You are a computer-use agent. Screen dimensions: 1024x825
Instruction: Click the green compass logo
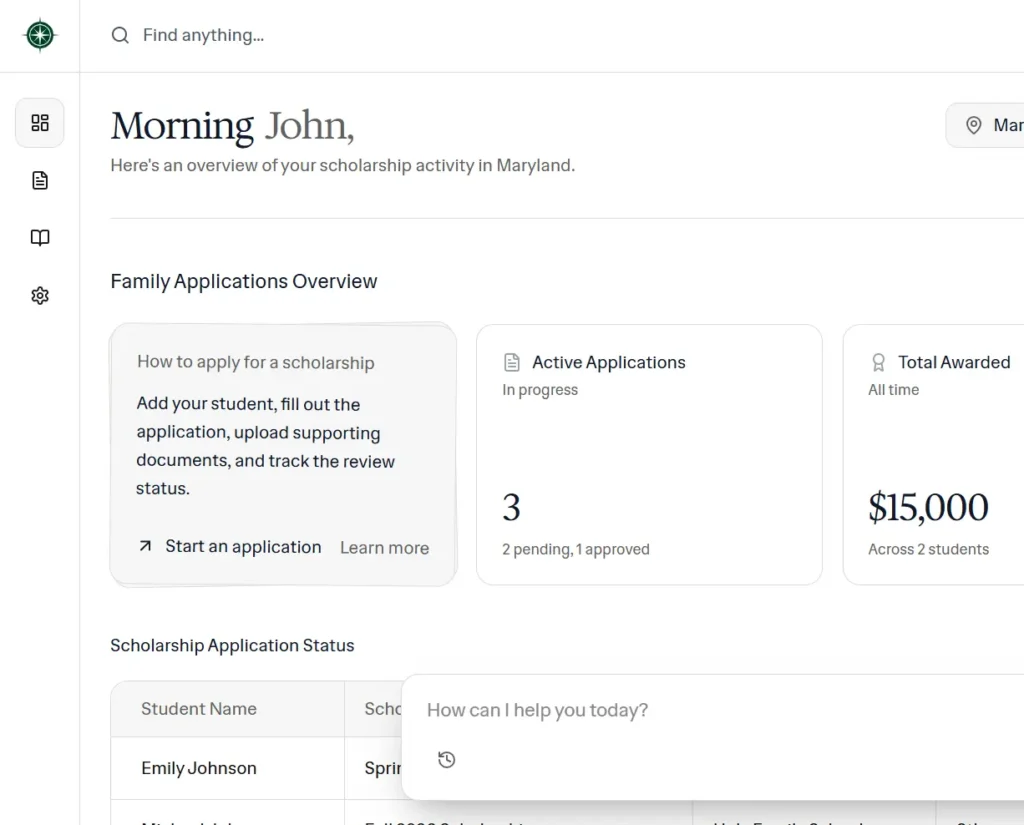40,35
